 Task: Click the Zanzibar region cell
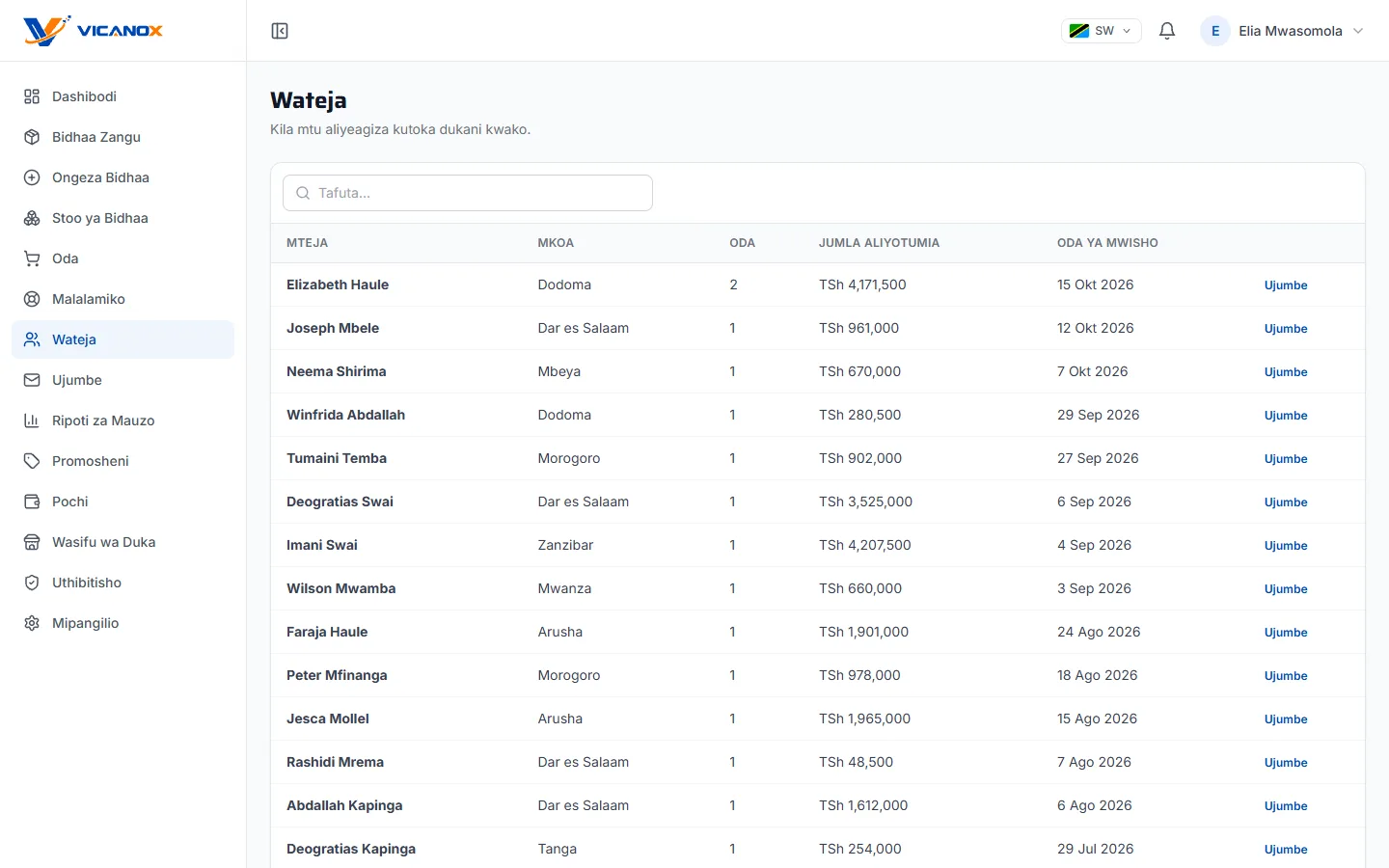pyautogui.click(x=565, y=545)
